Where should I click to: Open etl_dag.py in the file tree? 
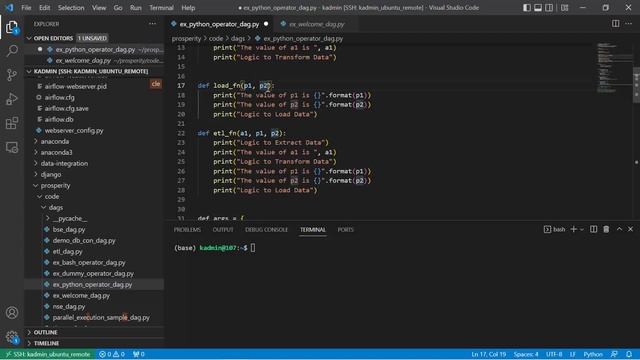67,251
